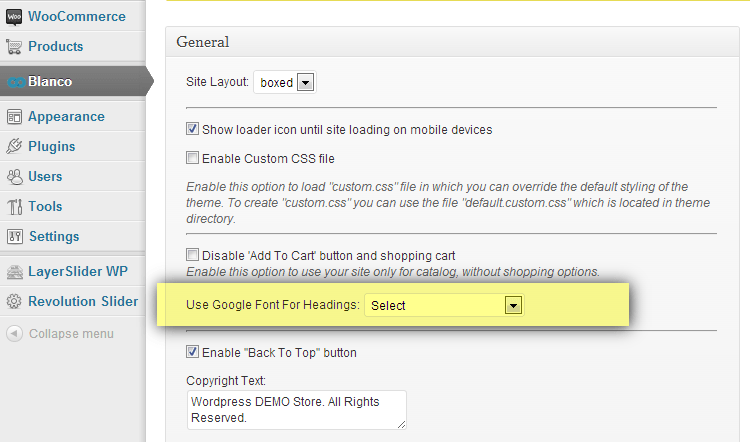Click the LayerSlider WP icon
Viewport: 750px width, 442px height.
click(x=14, y=272)
